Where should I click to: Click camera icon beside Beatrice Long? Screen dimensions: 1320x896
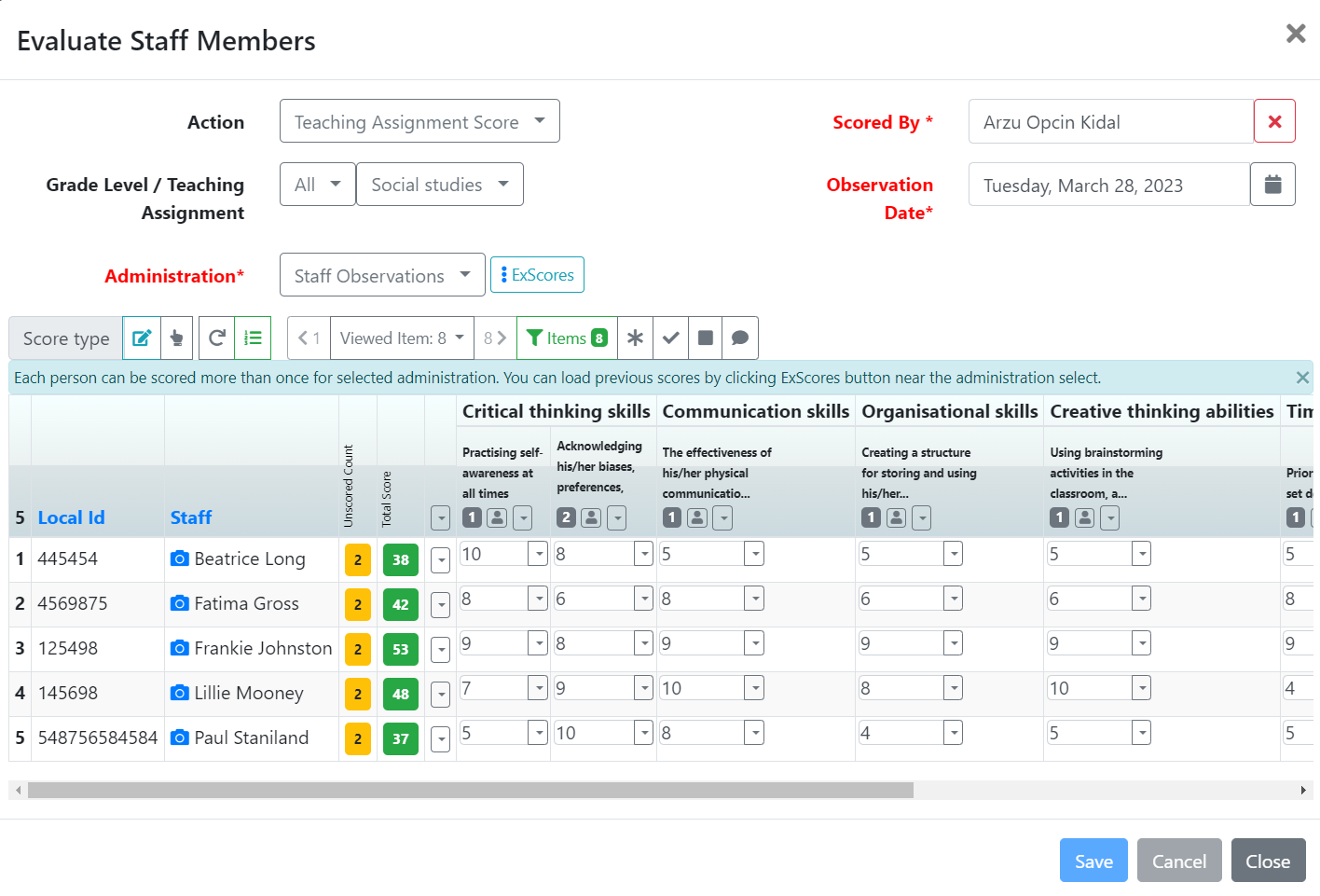pyautogui.click(x=180, y=558)
